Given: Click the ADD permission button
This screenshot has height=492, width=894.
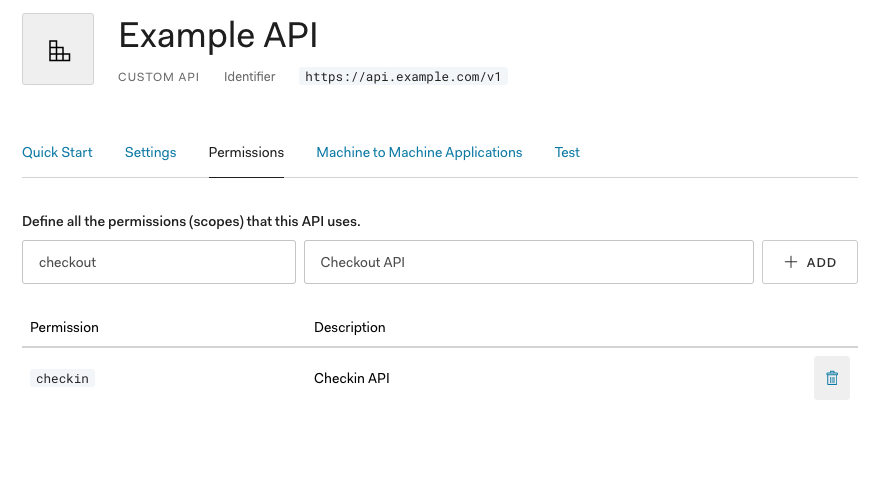Looking at the screenshot, I should 810,262.
